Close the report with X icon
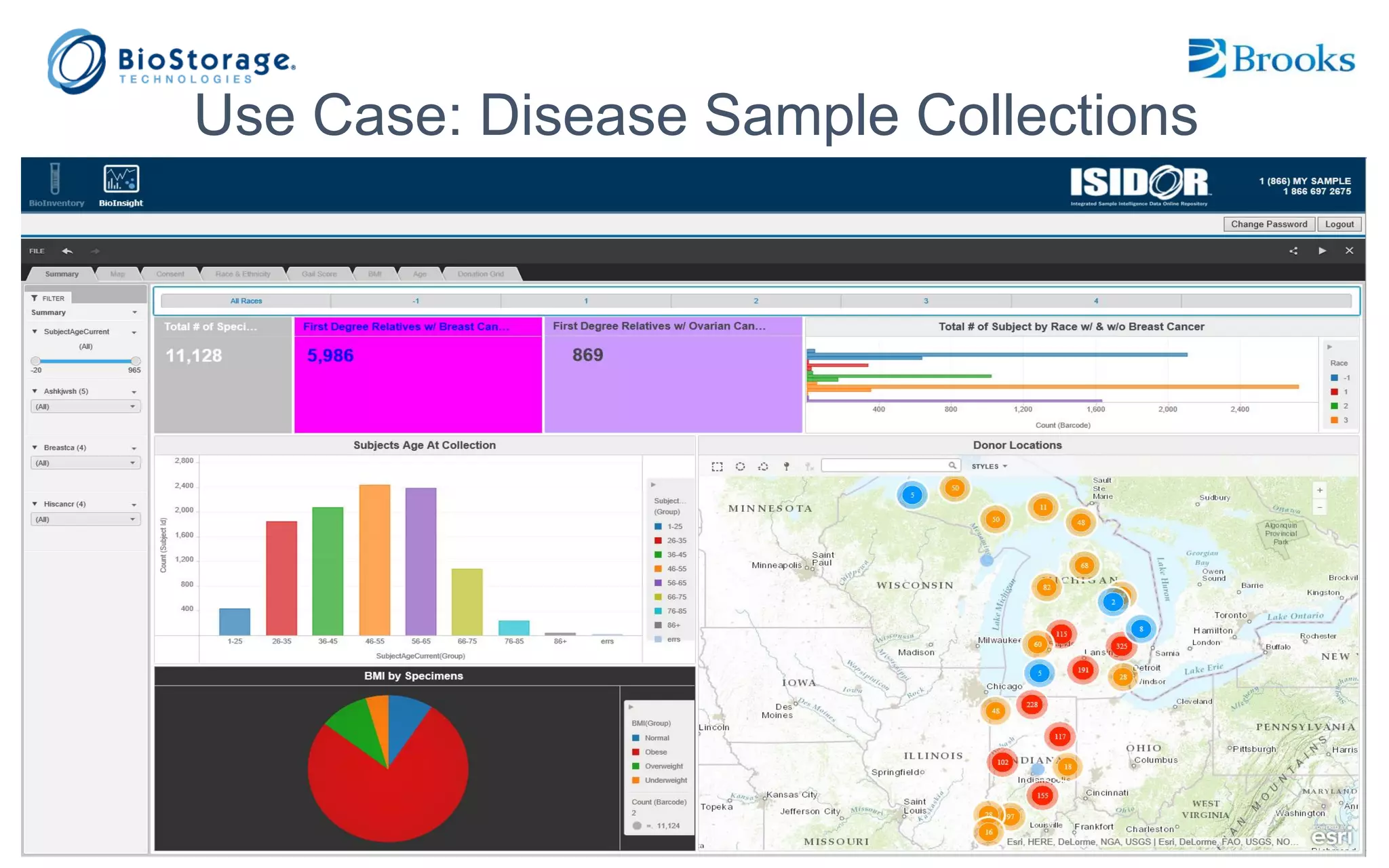Screen dimensions: 1389x868 point(1349,250)
